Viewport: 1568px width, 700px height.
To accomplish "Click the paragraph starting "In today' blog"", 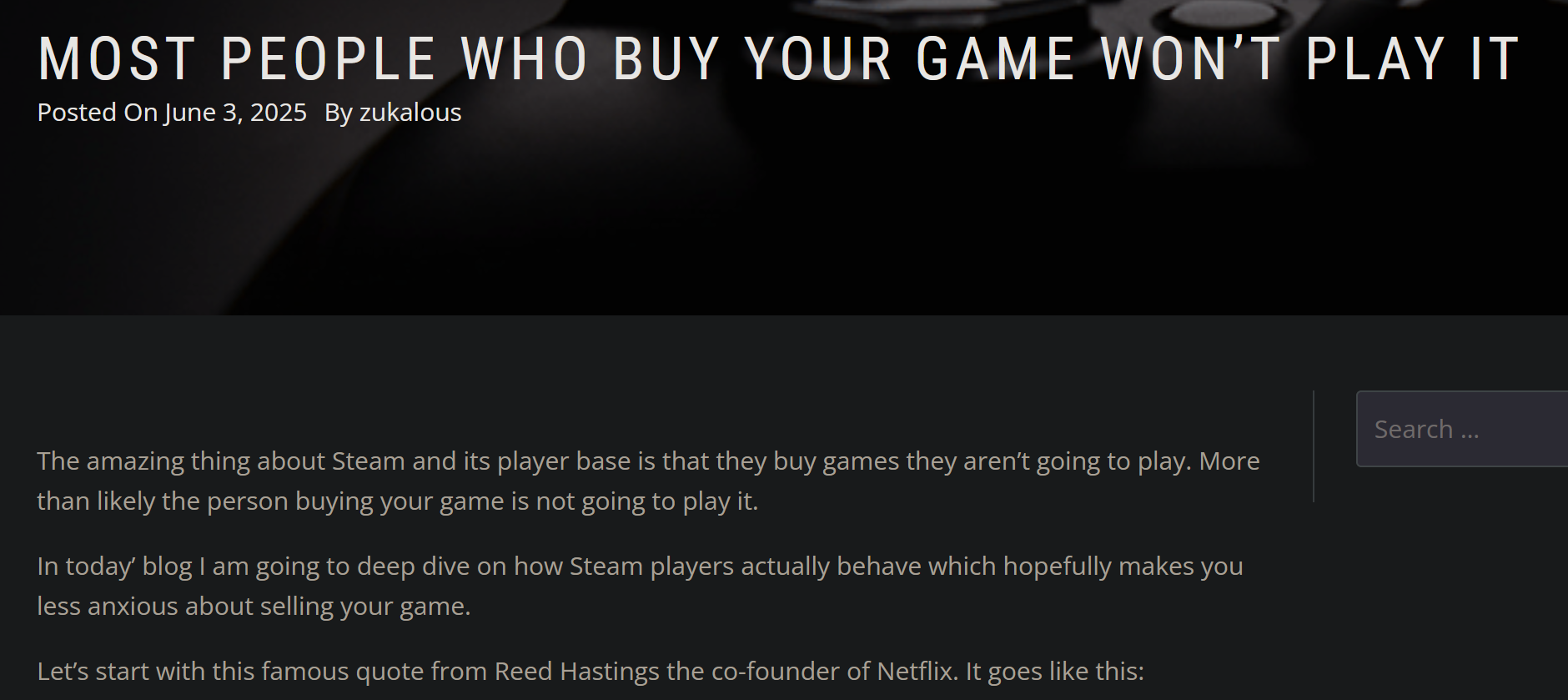I will (x=639, y=567).
